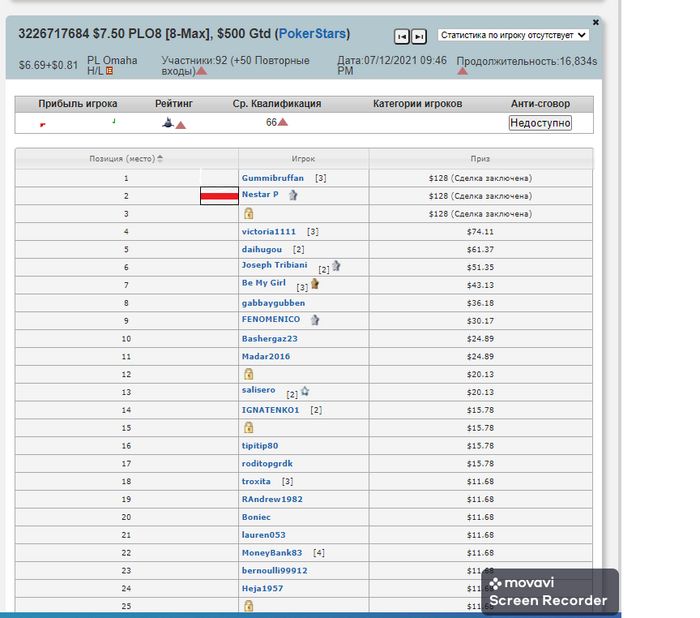Open Gummibruffan player profile

(x=272, y=178)
